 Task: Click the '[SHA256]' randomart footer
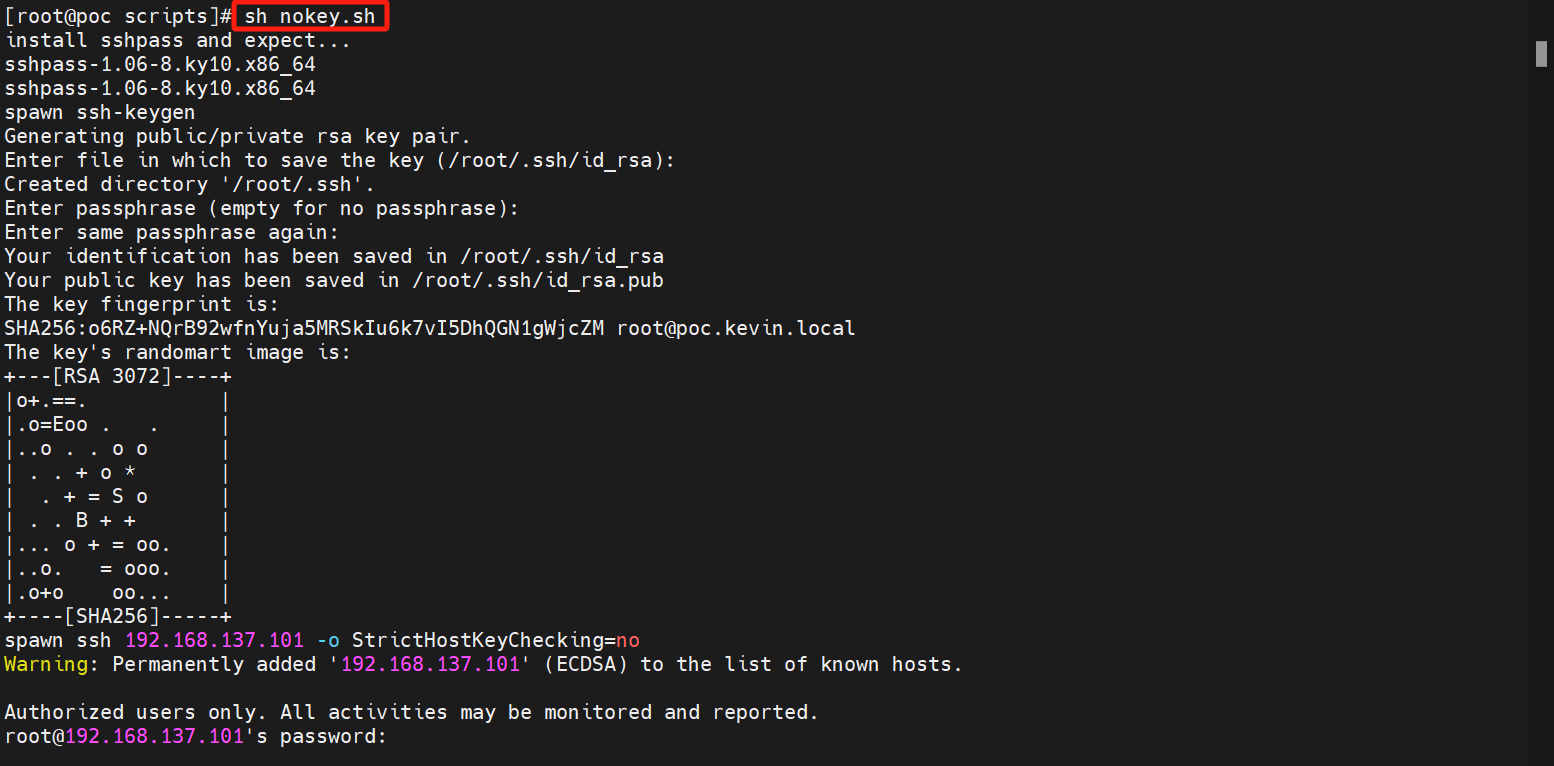click(112, 616)
